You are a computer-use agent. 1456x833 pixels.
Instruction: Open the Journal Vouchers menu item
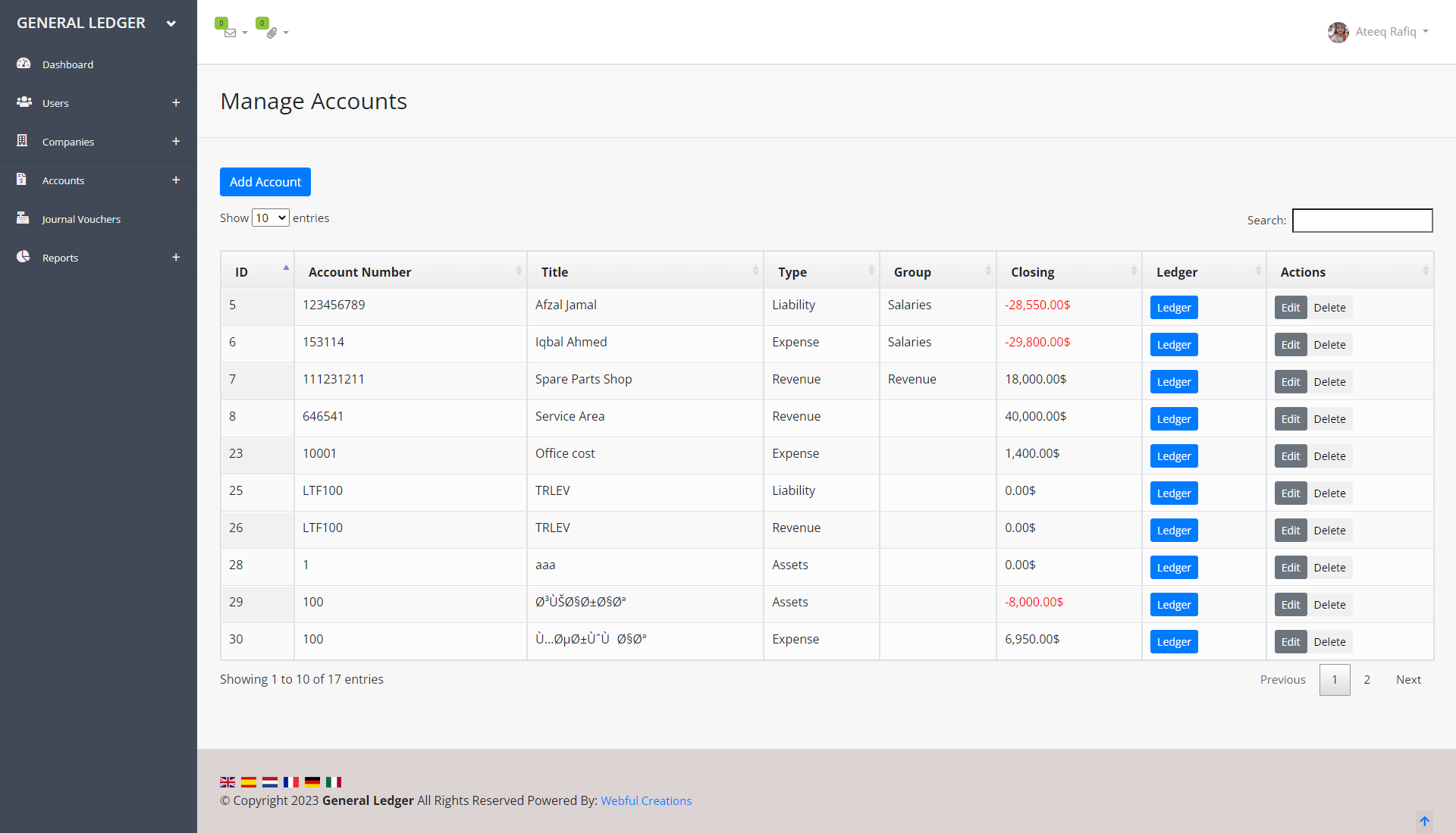(x=81, y=219)
